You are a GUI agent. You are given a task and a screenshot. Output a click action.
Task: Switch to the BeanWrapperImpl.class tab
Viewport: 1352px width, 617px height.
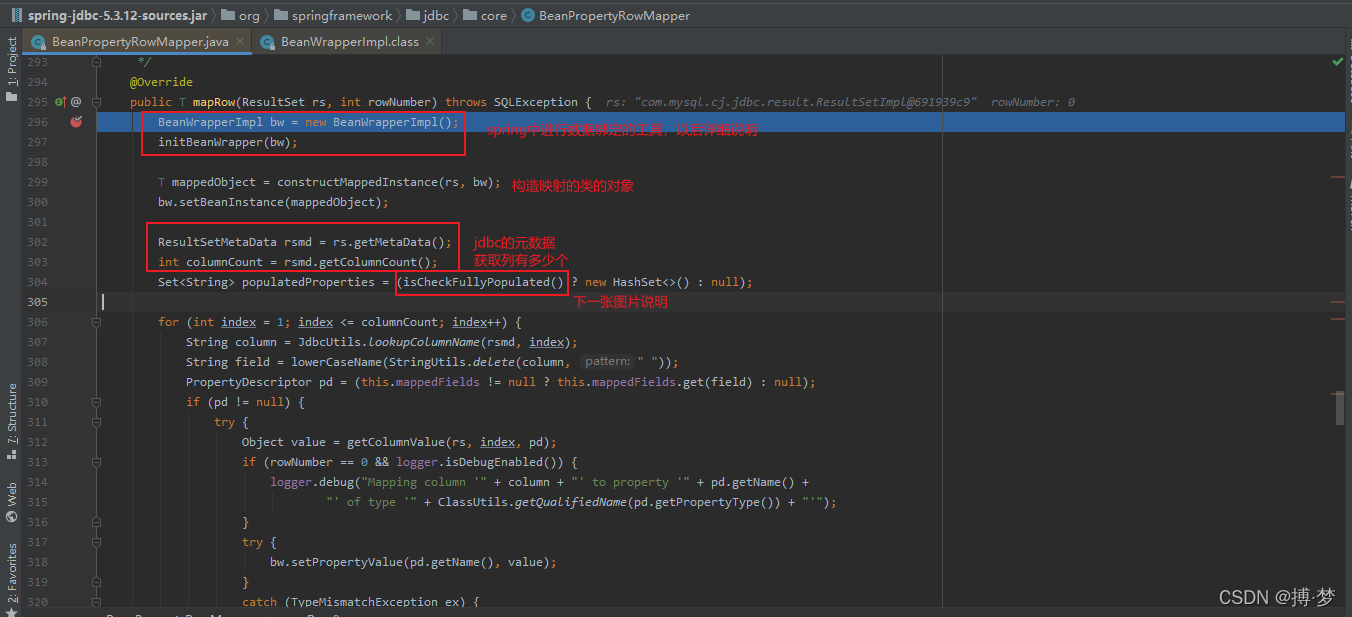click(x=349, y=42)
